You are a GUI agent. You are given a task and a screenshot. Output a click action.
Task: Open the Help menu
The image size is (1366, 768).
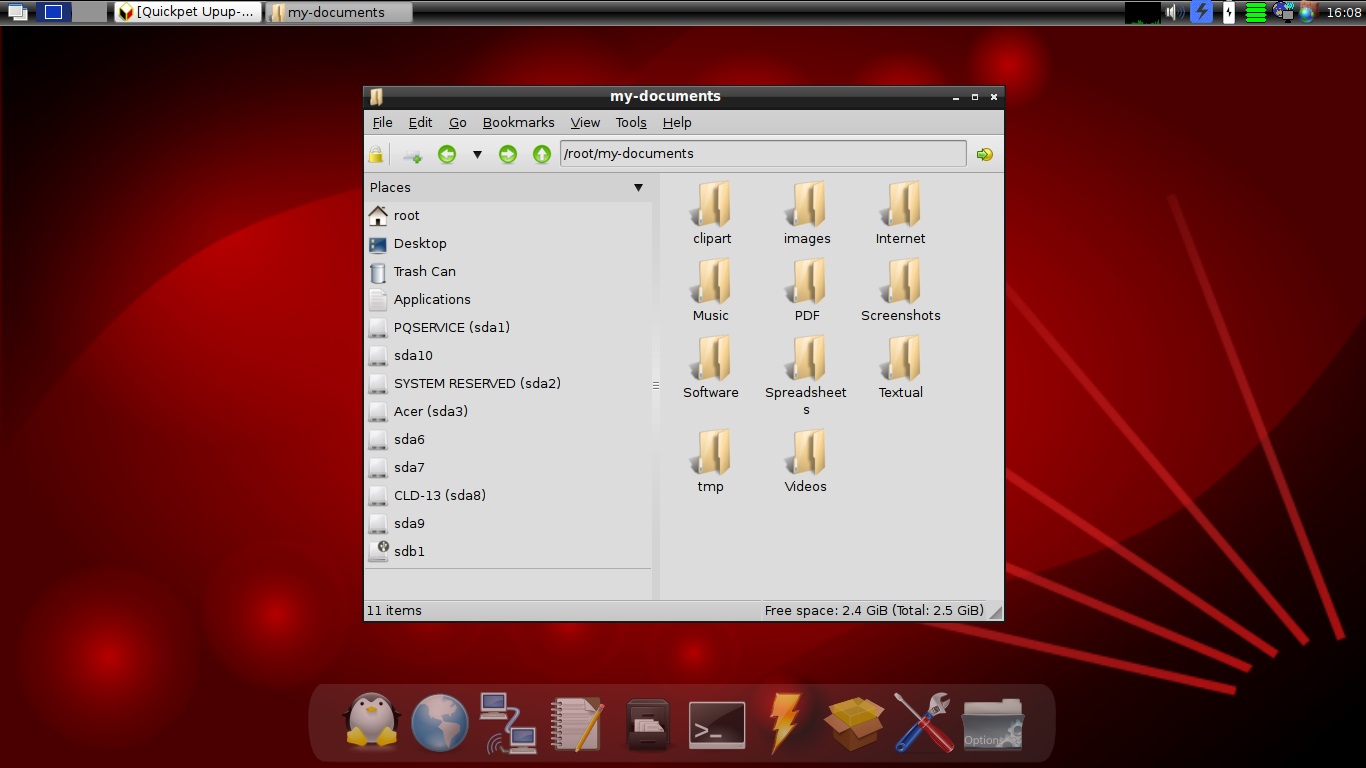click(677, 122)
